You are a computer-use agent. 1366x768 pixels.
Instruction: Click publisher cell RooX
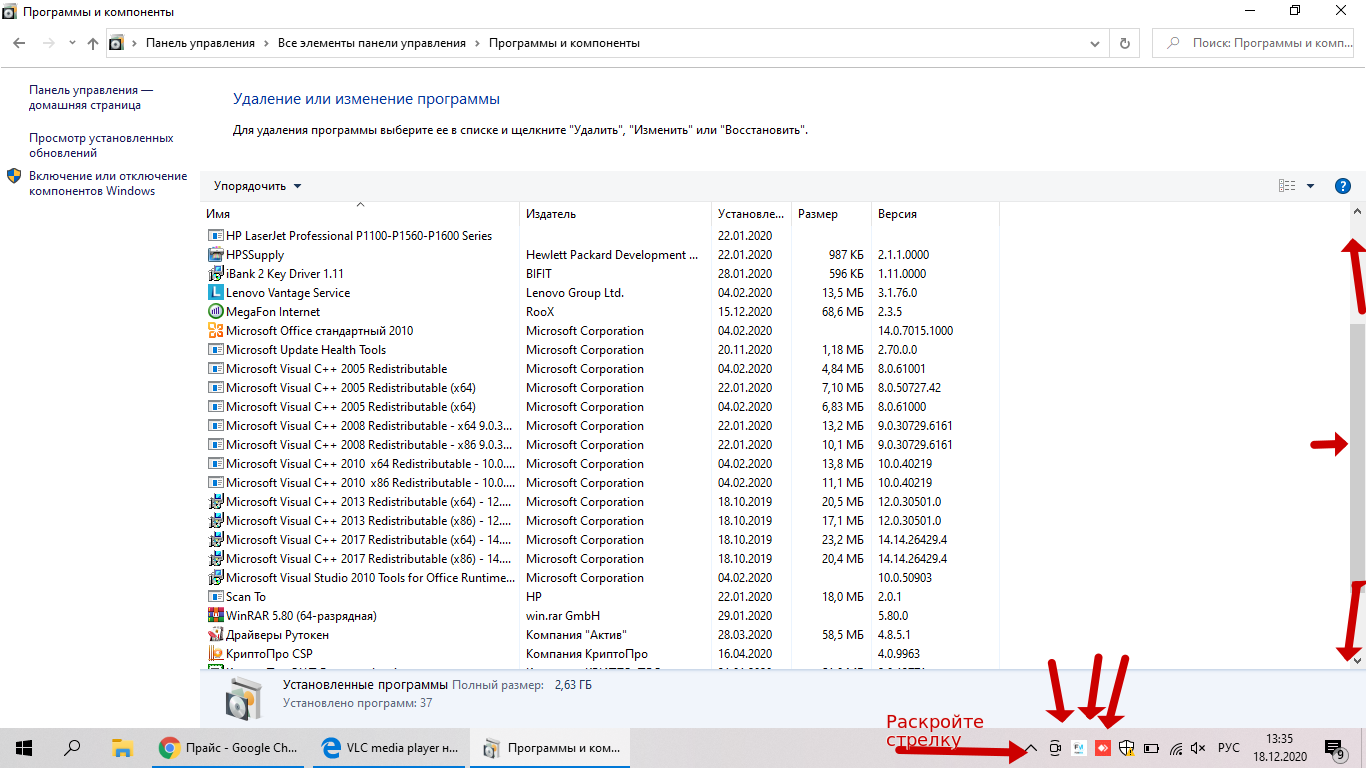pos(542,312)
